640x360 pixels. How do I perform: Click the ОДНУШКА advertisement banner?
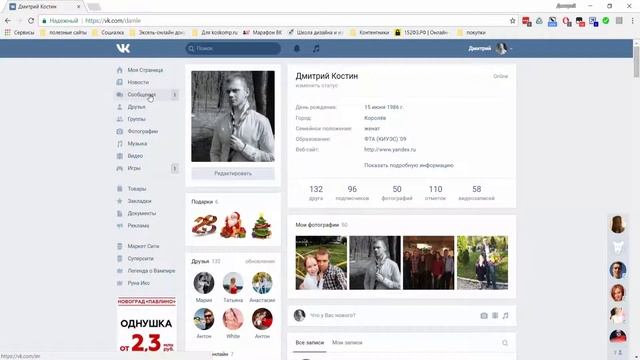click(147, 324)
